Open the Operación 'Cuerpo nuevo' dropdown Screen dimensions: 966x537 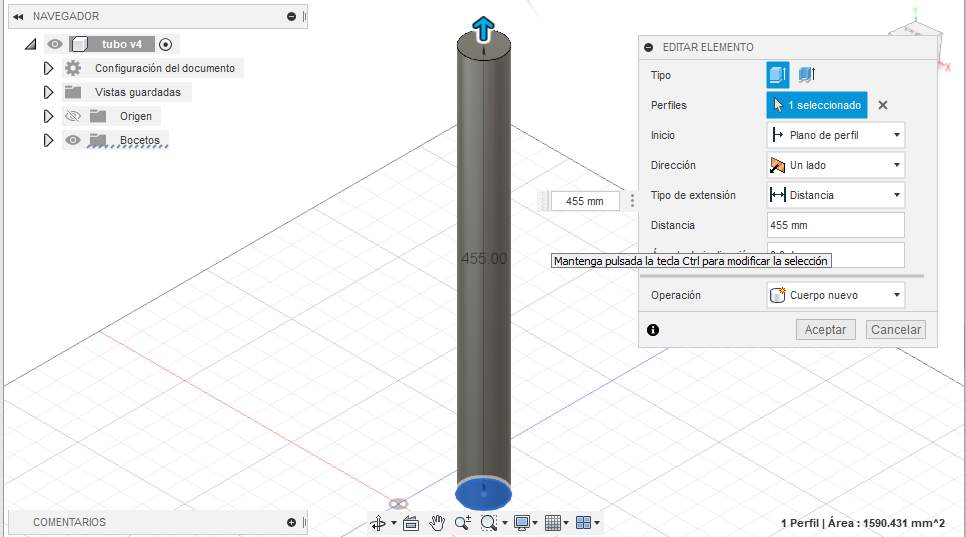835,296
